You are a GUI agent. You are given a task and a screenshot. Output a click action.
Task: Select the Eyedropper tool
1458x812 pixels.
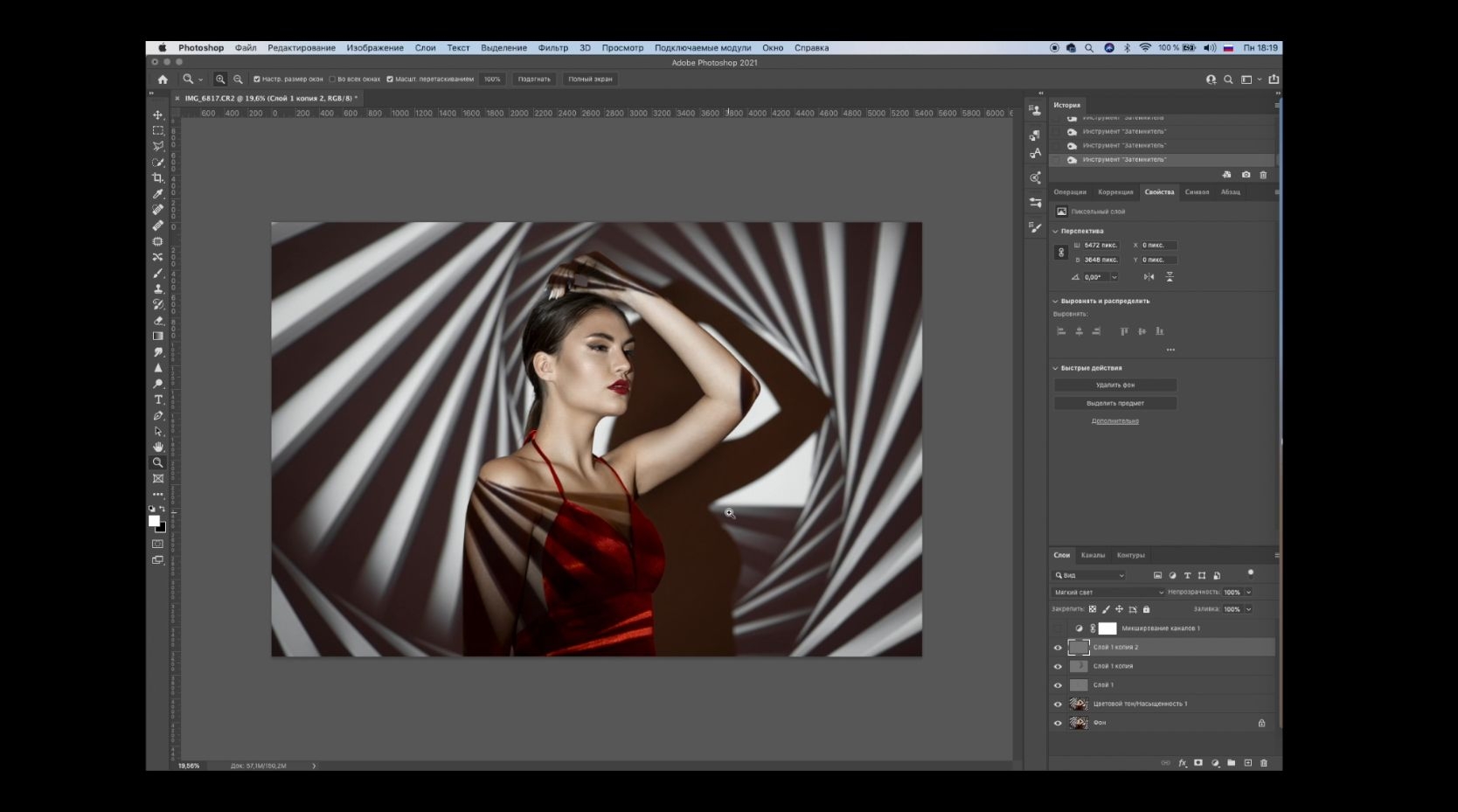click(x=158, y=194)
